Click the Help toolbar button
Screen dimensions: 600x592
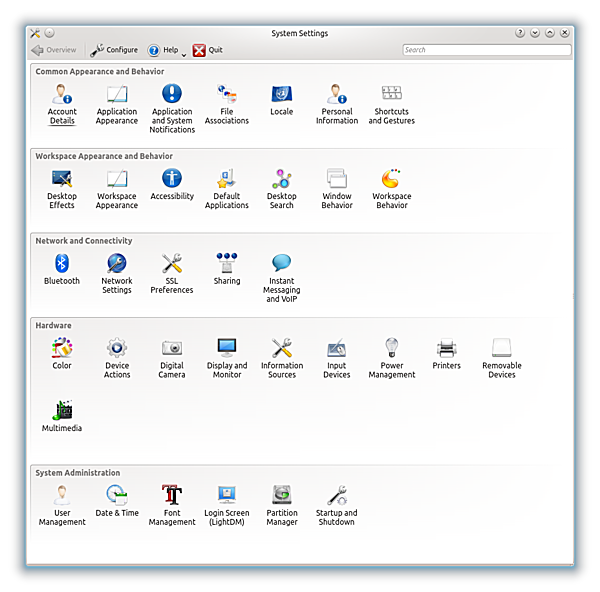click(163, 50)
